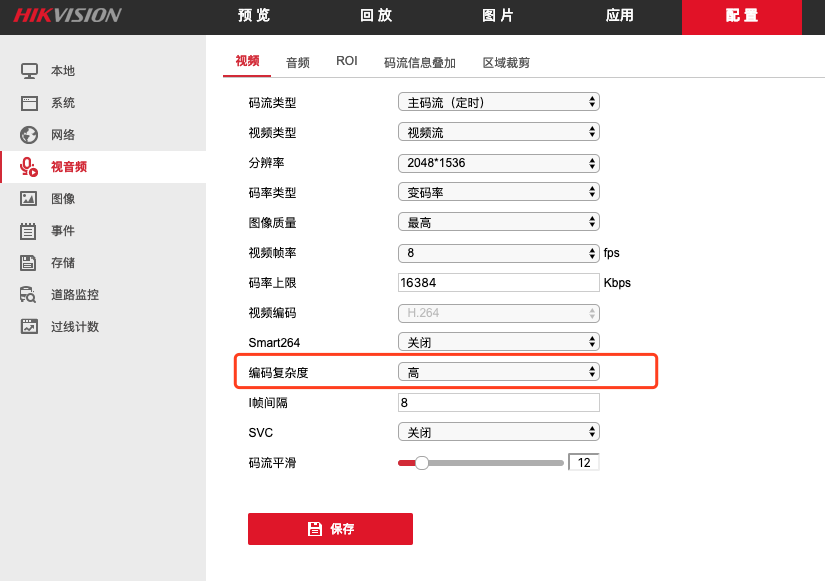Open the resolution 2048*1536 dropdown

[498, 162]
